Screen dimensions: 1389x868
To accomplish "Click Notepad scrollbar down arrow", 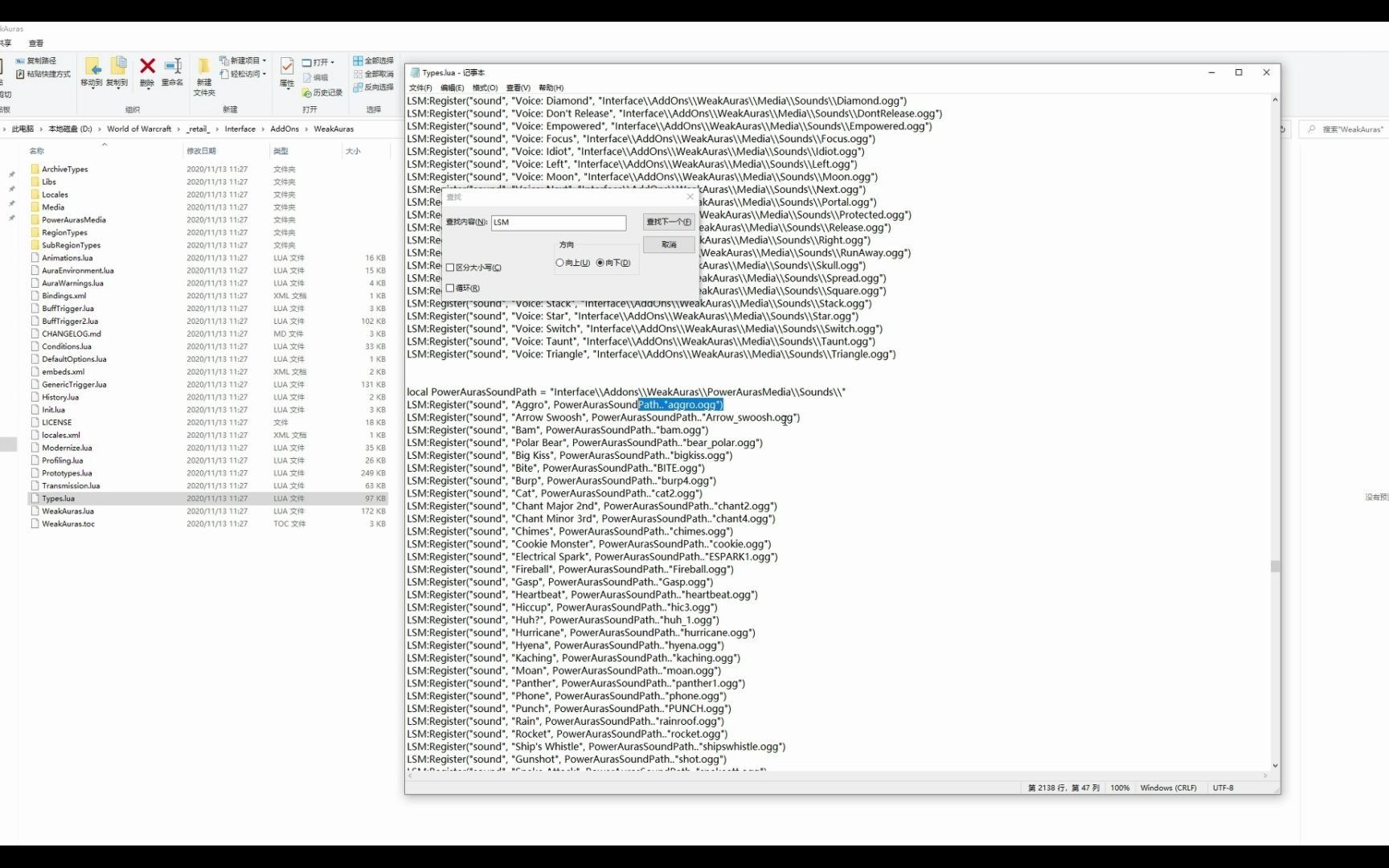I will point(1275,766).
